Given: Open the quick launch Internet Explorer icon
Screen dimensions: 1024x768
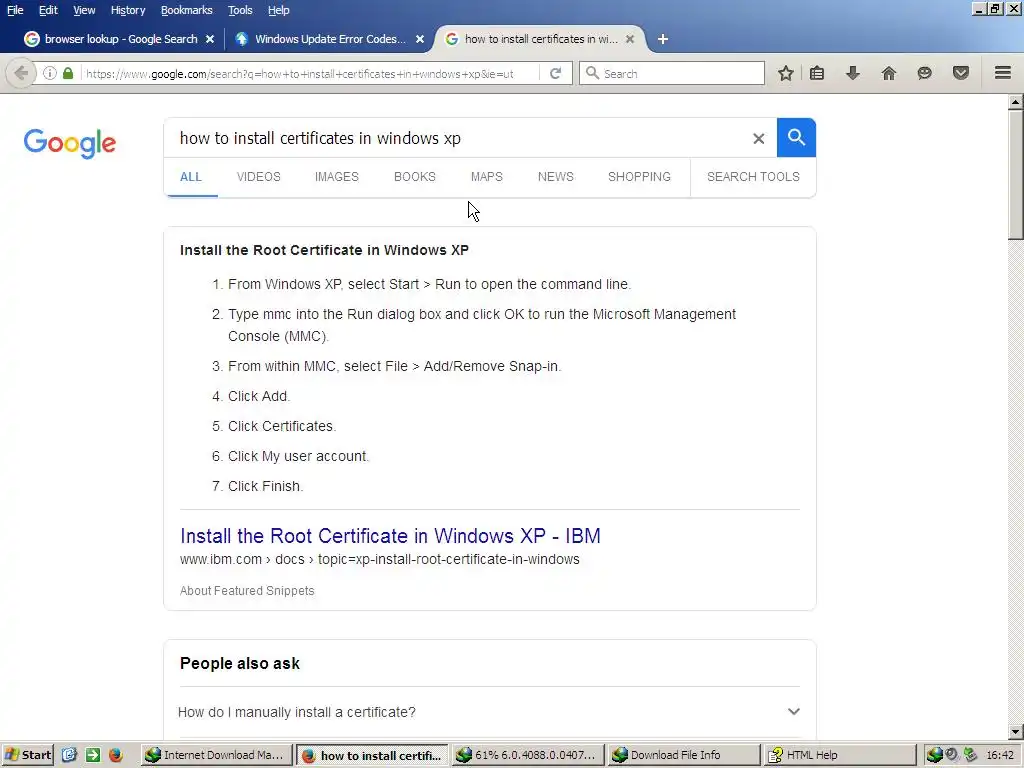Looking at the screenshot, I should [69, 755].
